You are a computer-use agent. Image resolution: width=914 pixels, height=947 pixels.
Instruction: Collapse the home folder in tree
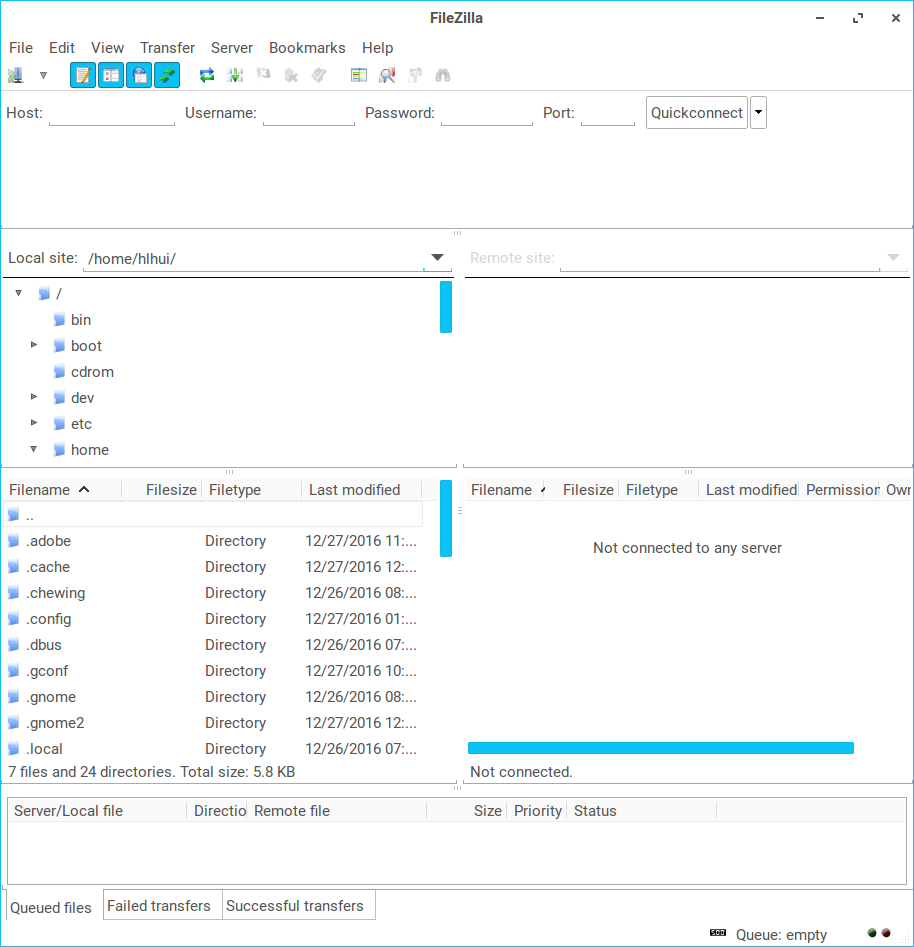[x=34, y=449]
